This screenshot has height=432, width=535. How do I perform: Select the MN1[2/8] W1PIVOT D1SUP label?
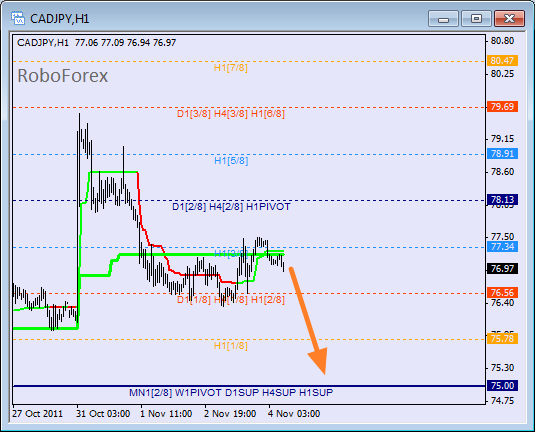click(x=231, y=392)
